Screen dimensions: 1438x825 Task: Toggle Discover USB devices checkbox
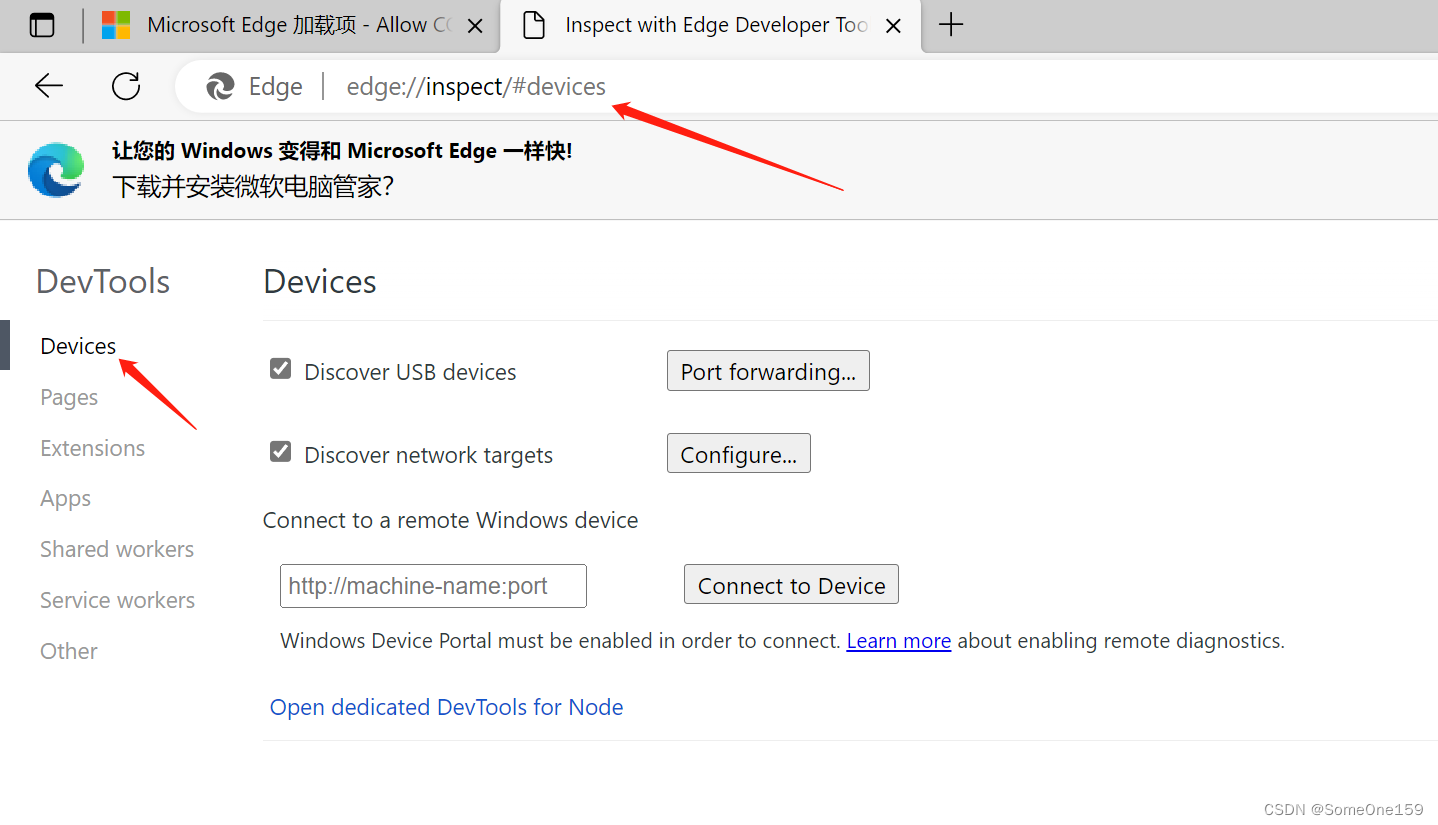point(280,369)
